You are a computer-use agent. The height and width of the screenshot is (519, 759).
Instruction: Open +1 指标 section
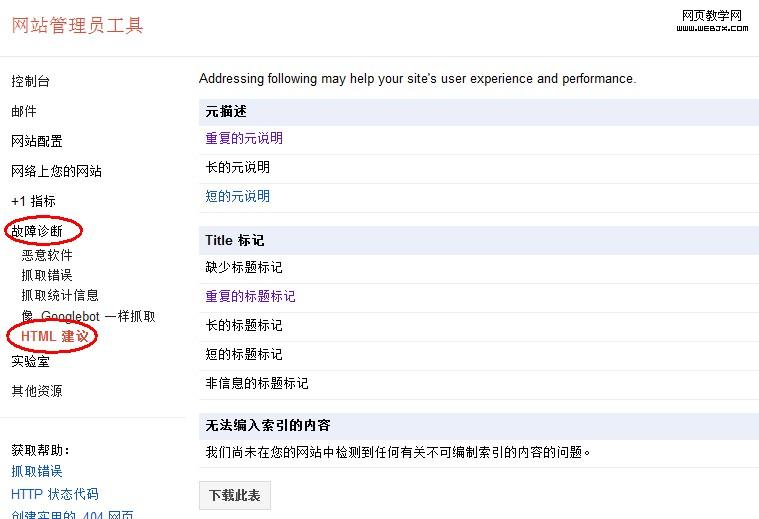33,201
